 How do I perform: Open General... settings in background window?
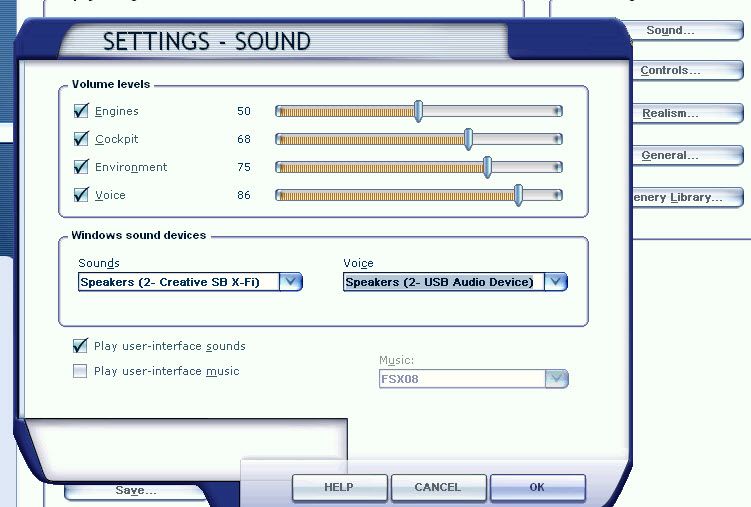point(688,156)
